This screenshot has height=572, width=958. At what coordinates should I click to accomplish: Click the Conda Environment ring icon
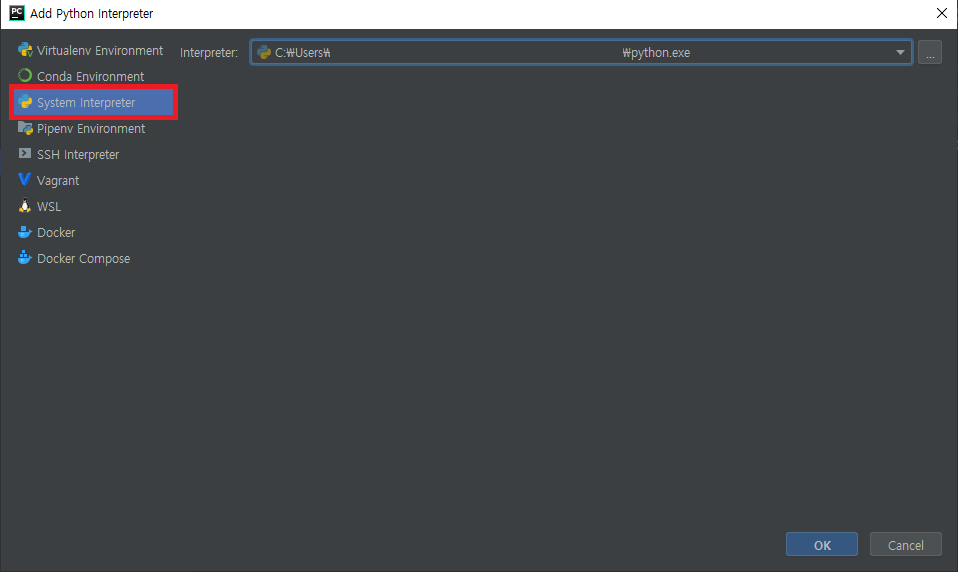tap(25, 76)
